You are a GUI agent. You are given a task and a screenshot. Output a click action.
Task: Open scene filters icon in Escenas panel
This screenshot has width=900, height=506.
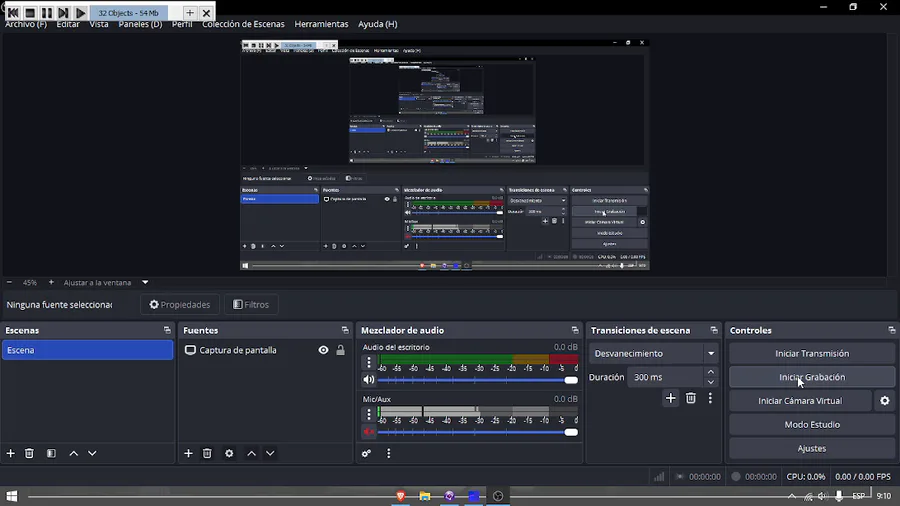coord(51,453)
